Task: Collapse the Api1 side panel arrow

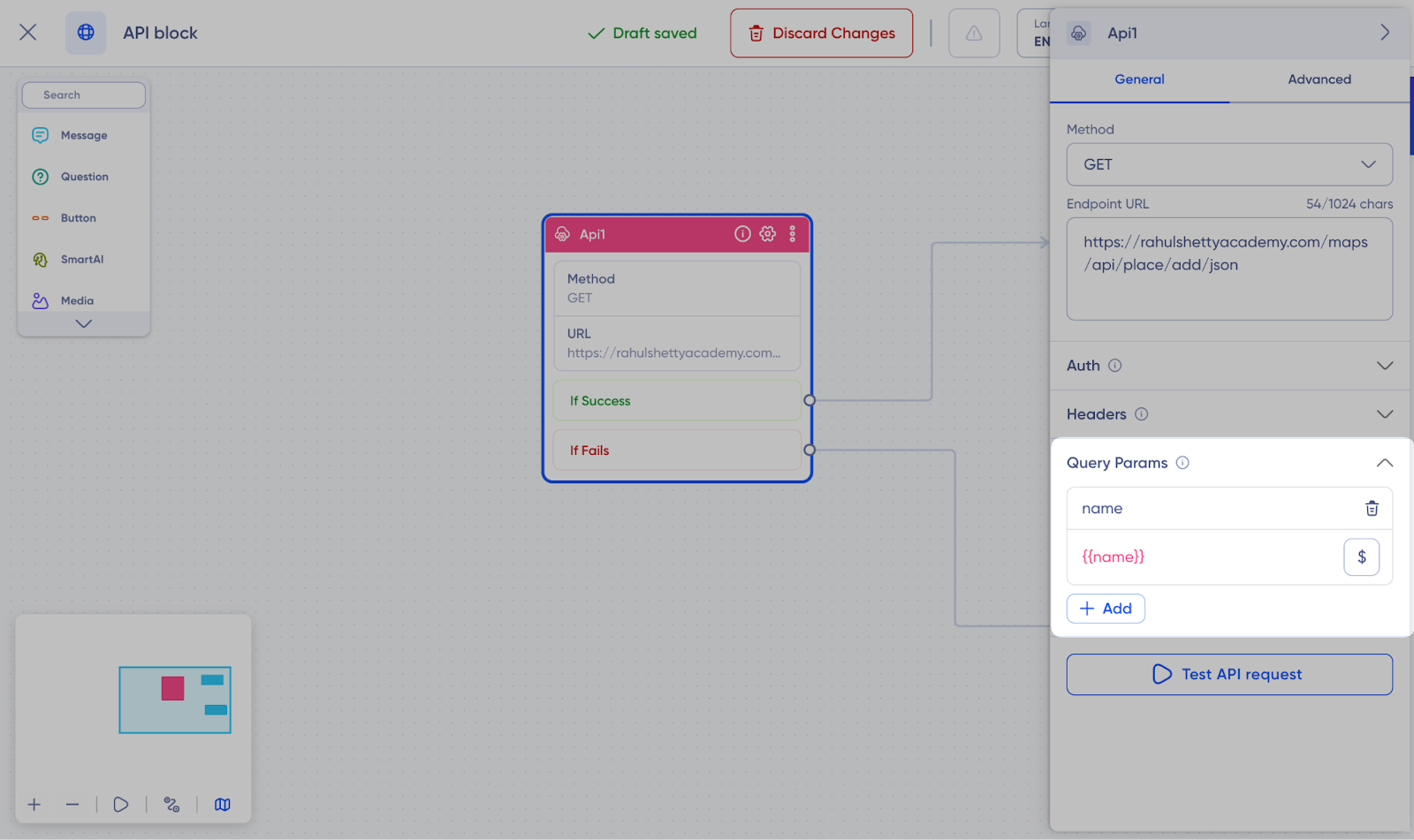Action: (1385, 33)
